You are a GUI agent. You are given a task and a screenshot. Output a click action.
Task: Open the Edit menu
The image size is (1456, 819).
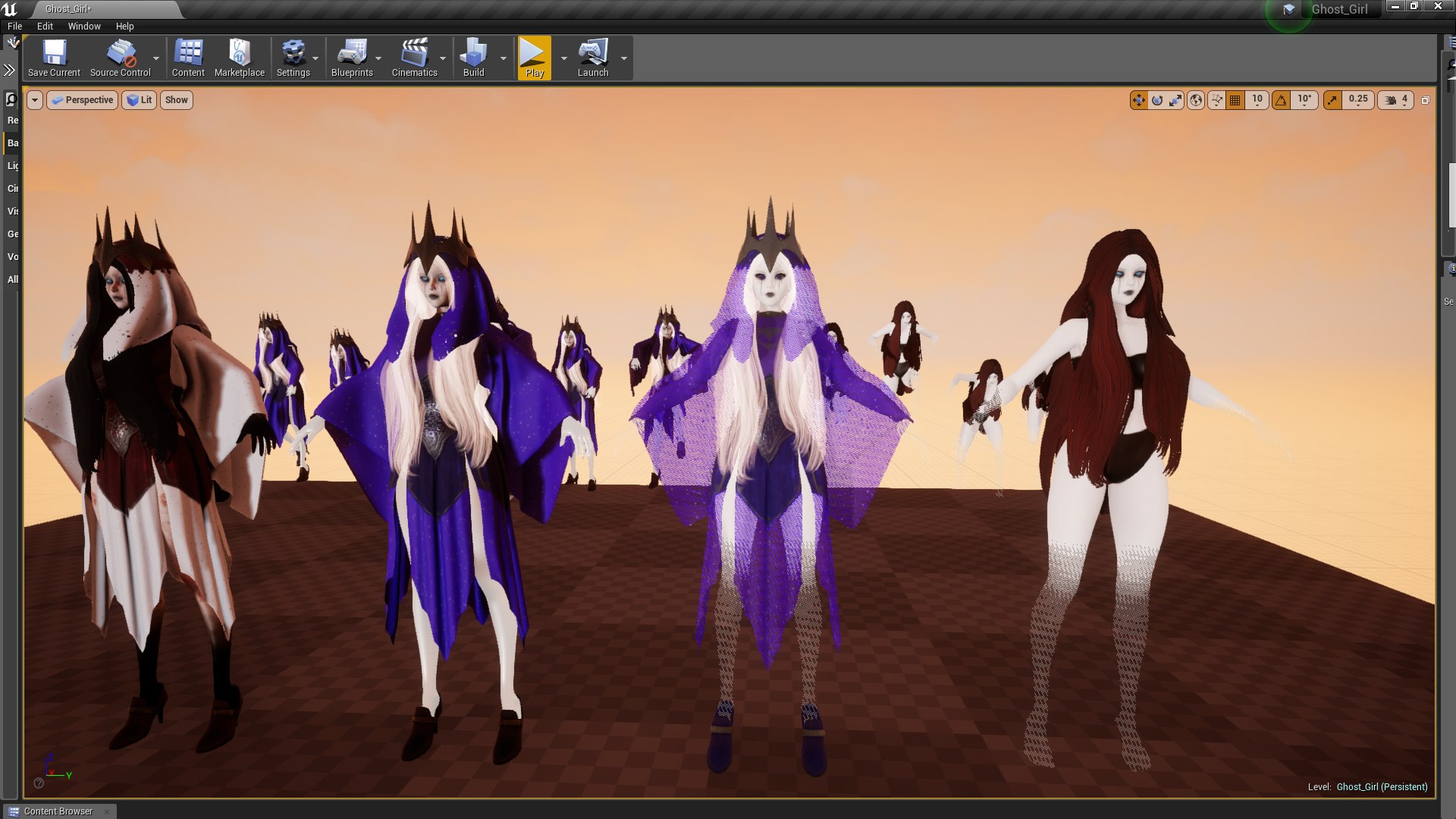pos(45,26)
